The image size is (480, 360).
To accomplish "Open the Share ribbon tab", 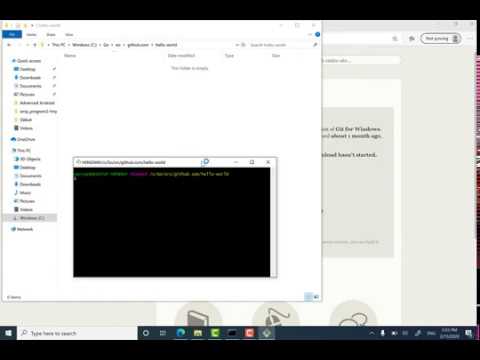I will [x=51, y=35].
